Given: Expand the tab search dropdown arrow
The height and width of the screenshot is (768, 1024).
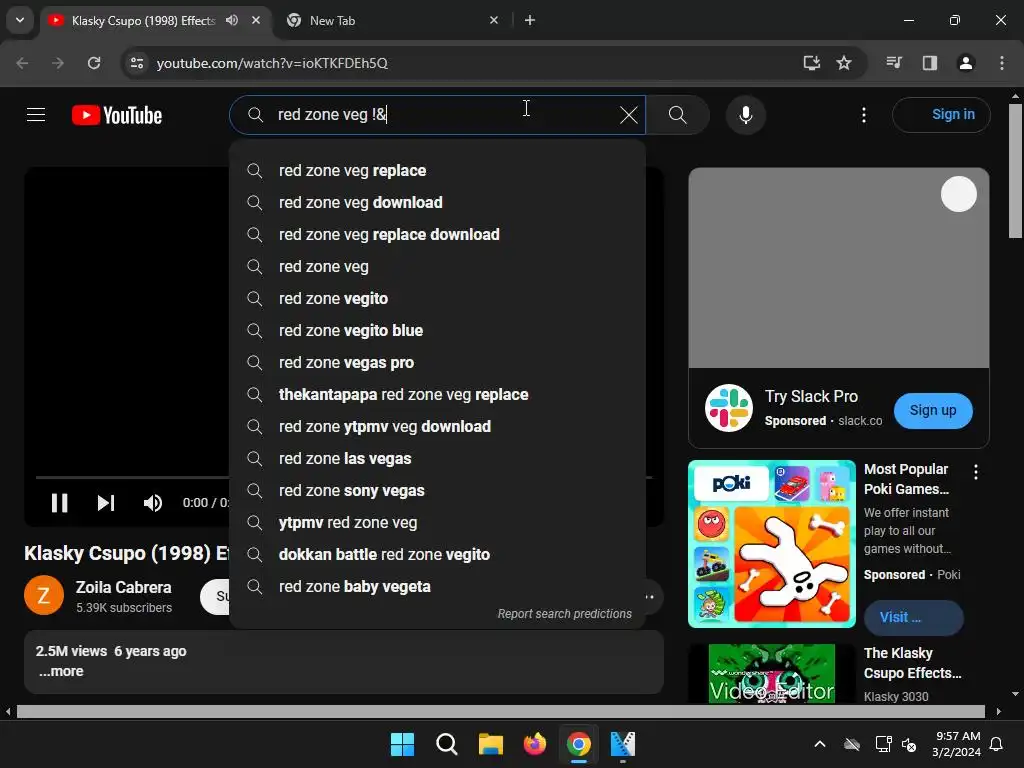Looking at the screenshot, I should (20, 20).
